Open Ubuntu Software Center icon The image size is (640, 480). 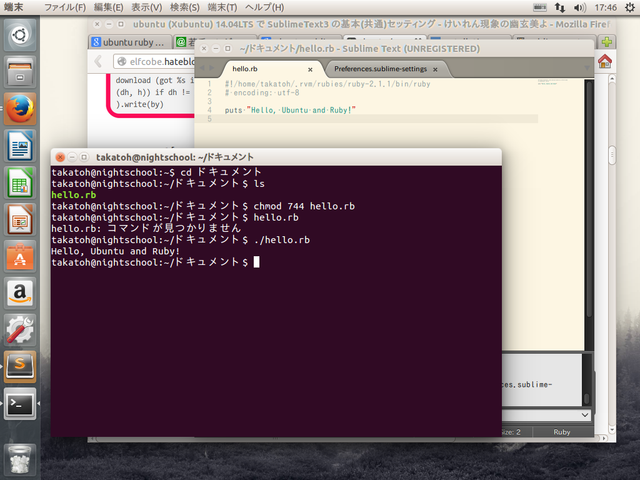20,256
